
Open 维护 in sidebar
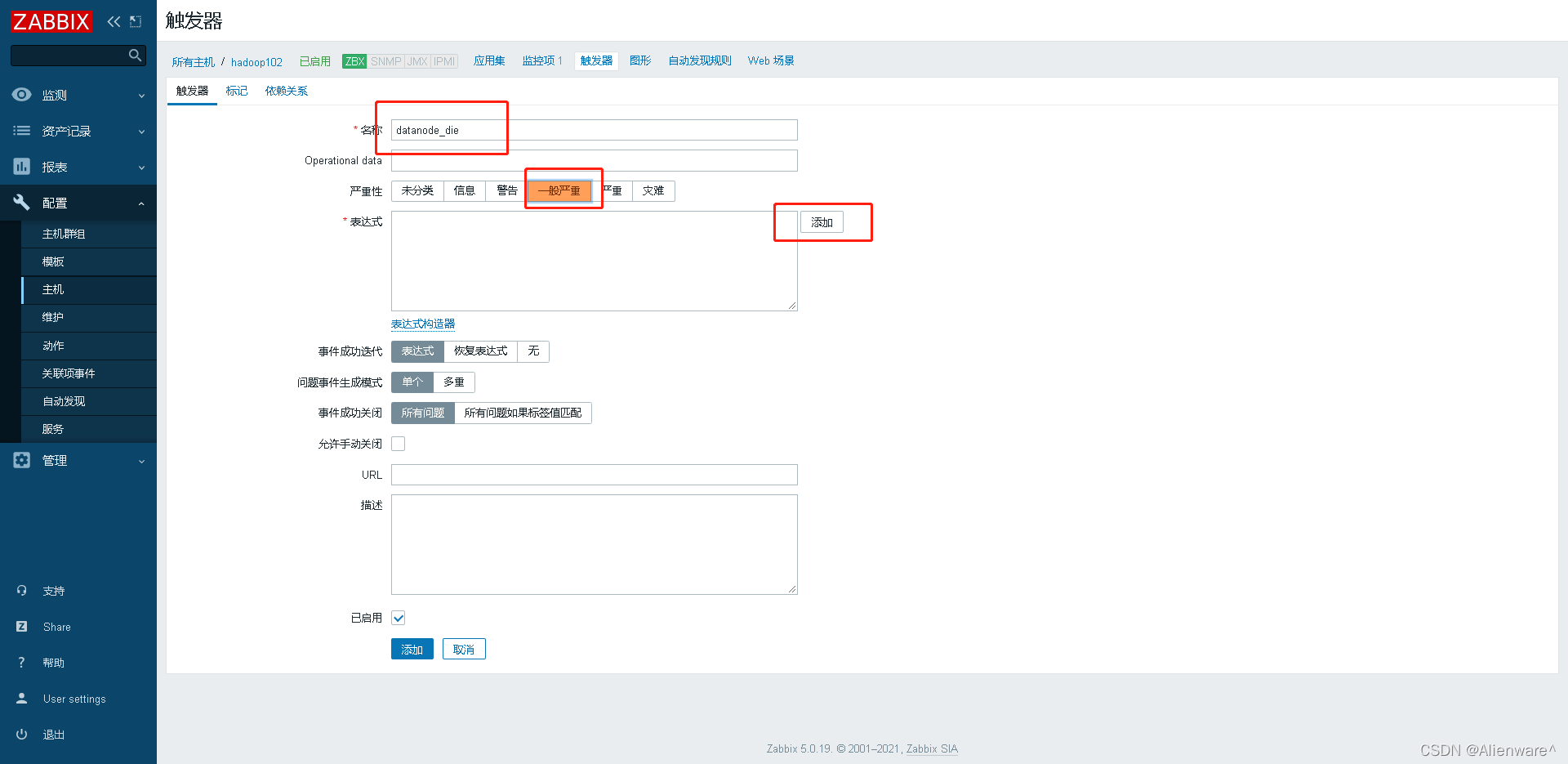click(x=89, y=317)
